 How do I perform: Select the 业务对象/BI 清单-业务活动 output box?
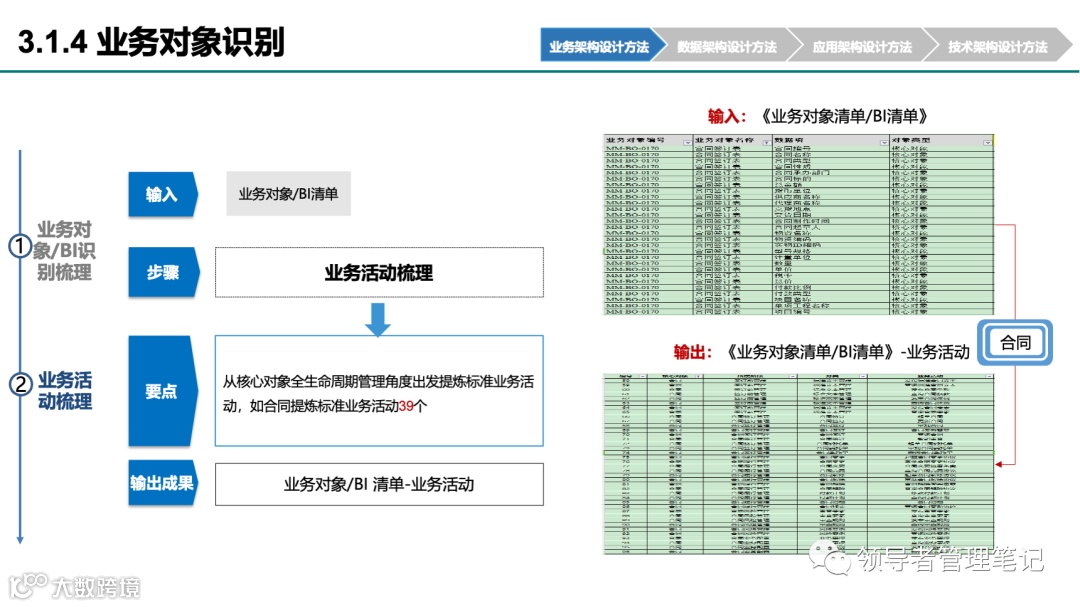pyautogui.click(x=379, y=484)
